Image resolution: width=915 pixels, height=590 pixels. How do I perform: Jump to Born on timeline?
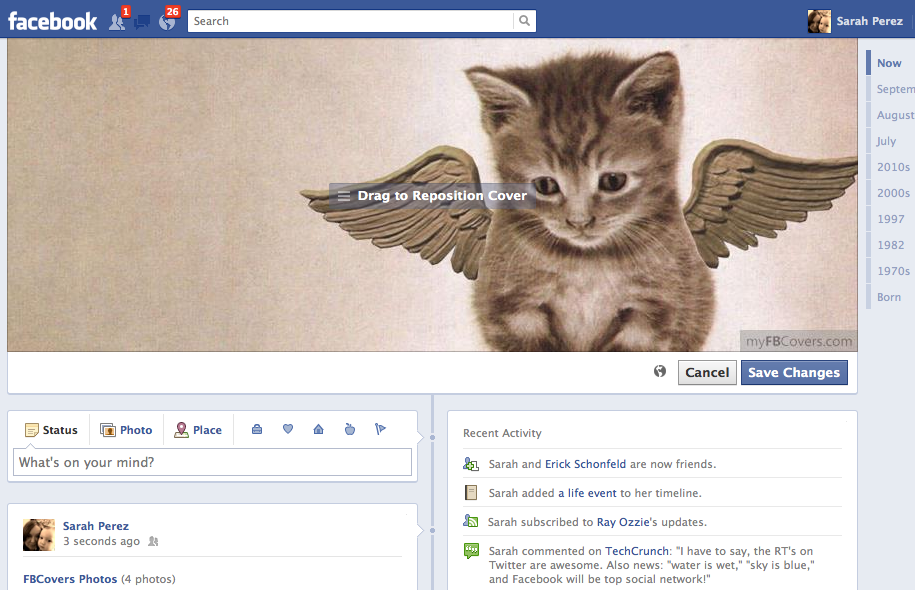[x=889, y=297]
